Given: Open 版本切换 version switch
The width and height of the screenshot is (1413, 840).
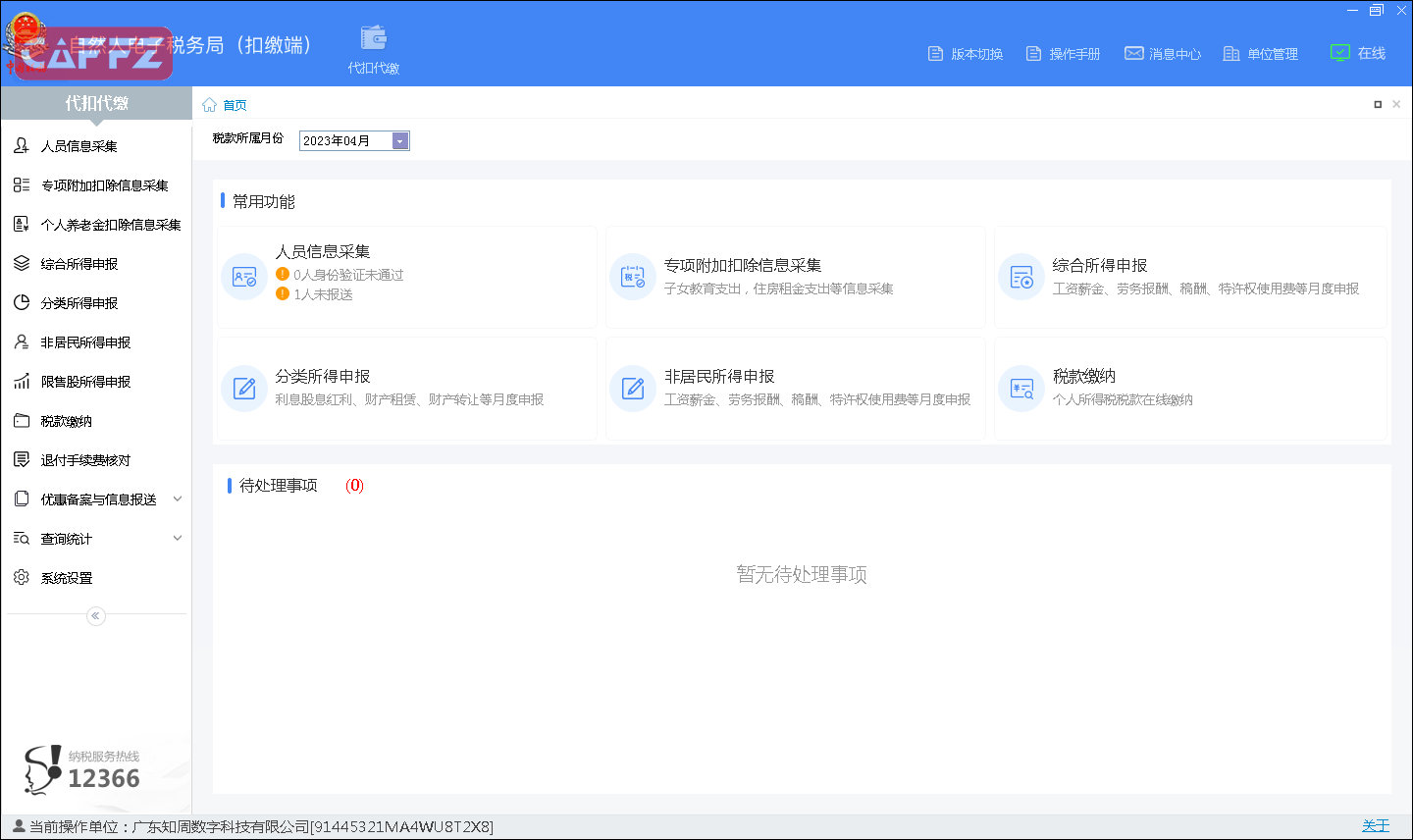Looking at the screenshot, I should coord(966,54).
